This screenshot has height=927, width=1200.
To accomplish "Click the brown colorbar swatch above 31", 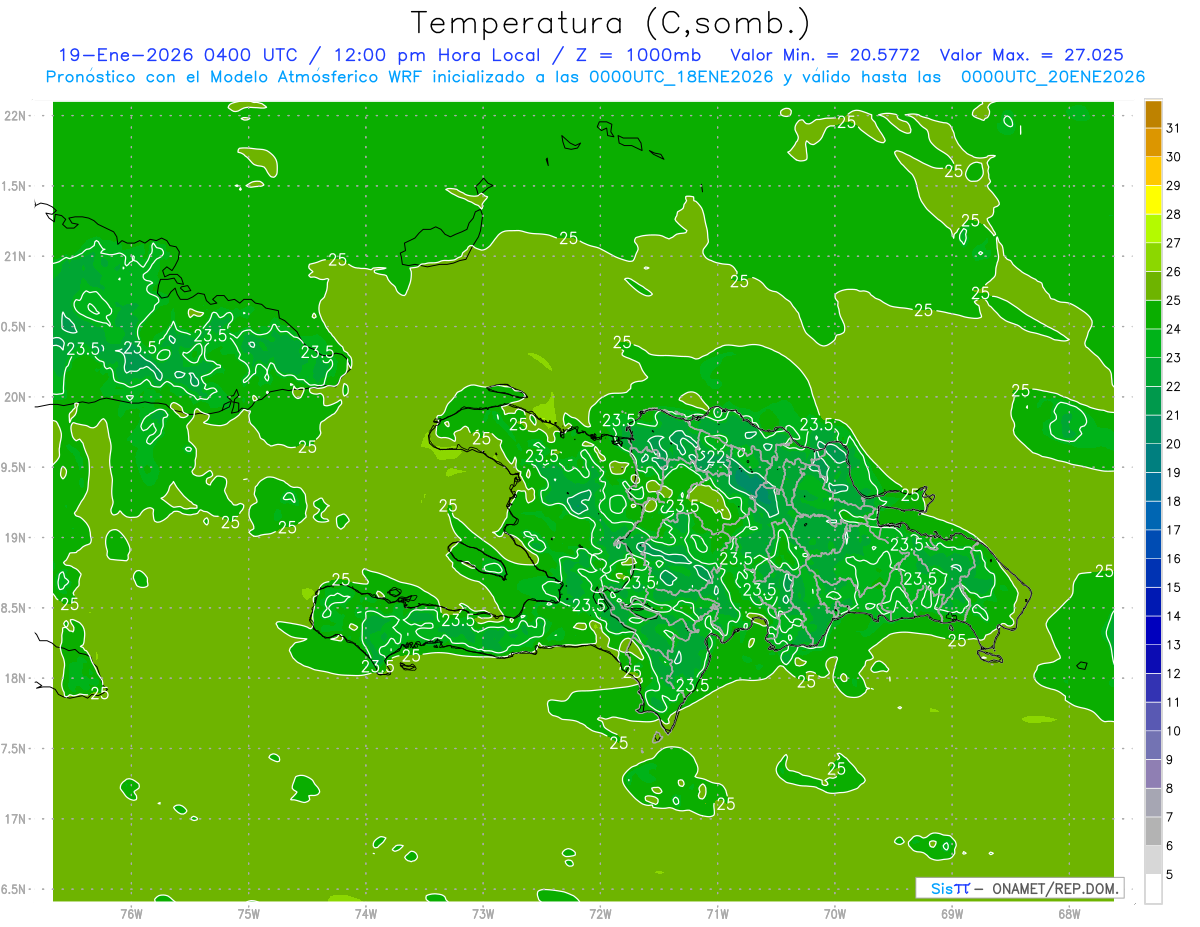I will [1153, 114].
